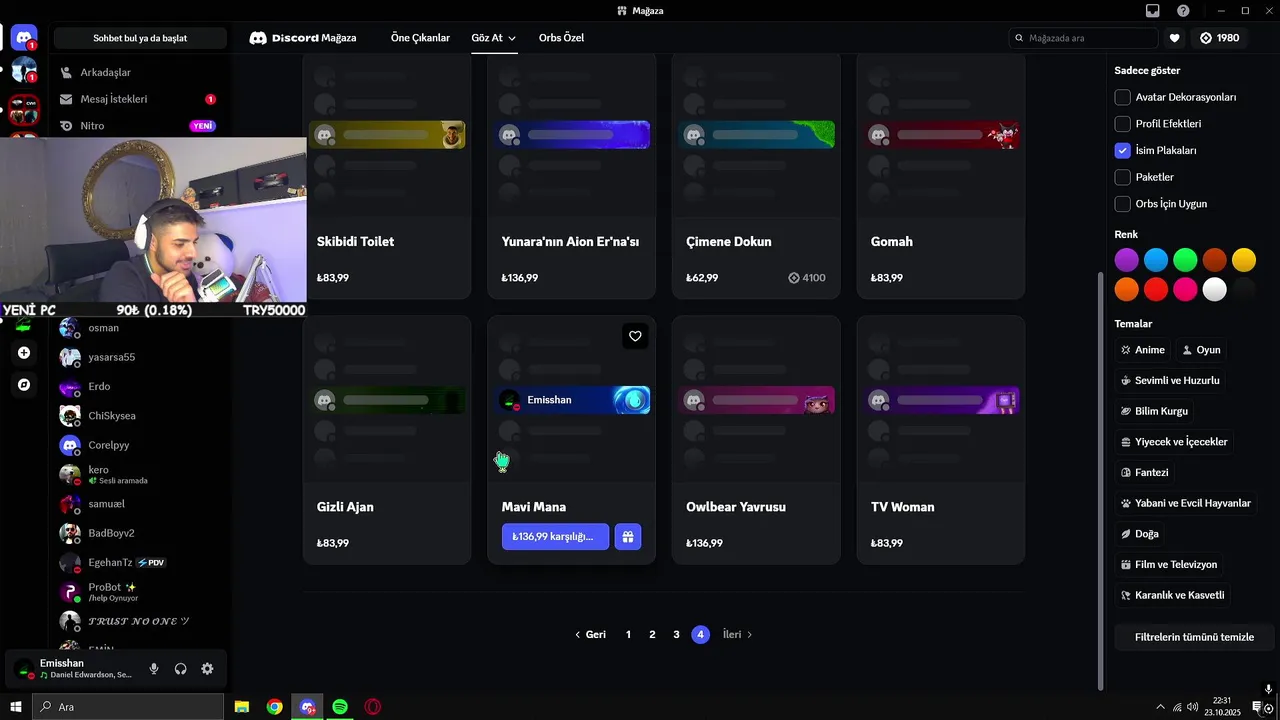Expand Göz At dropdown
Image resolution: width=1280 pixels, height=720 pixels.
point(493,38)
